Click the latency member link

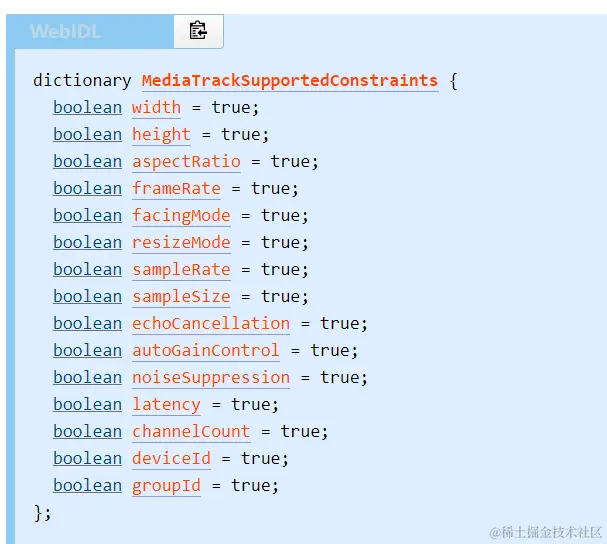pyautogui.click(x=166, y=405)
